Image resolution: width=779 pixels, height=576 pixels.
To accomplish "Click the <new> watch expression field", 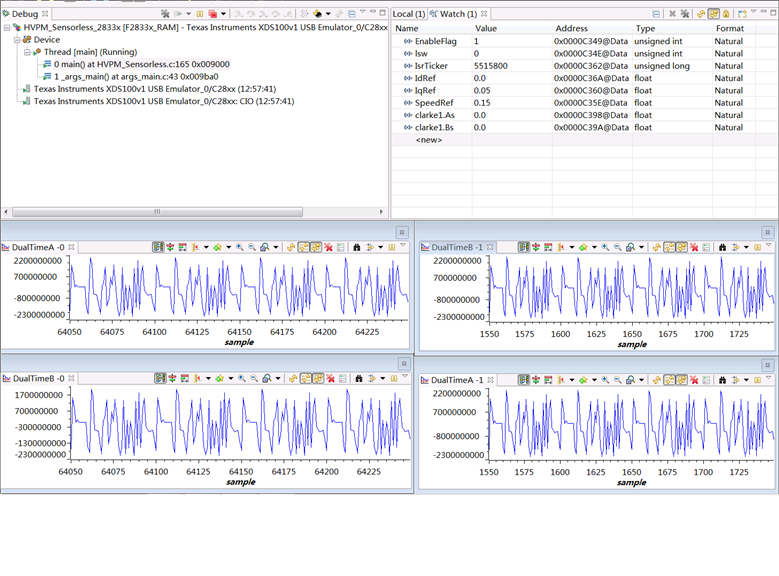I will click(429, 140).
